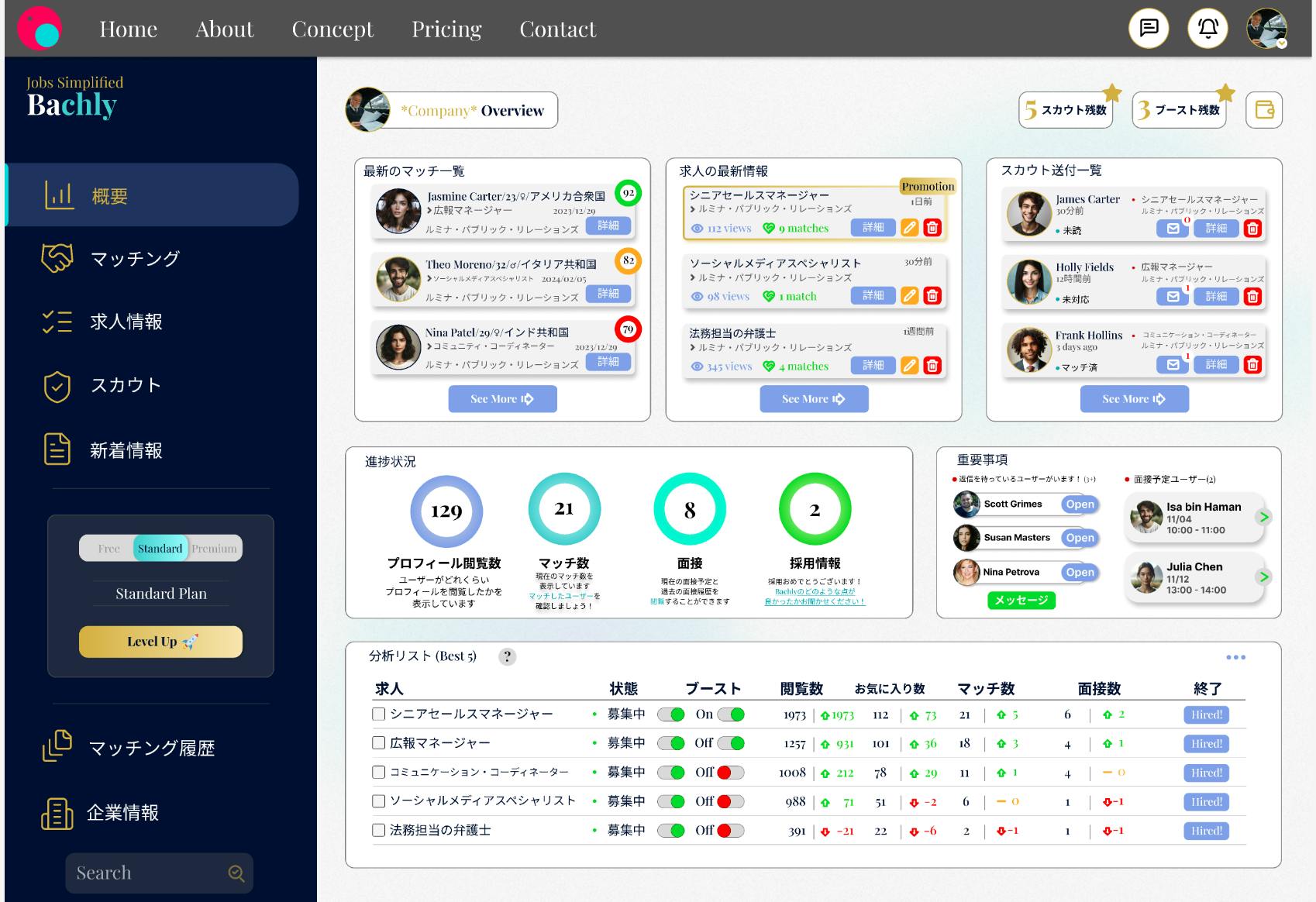Click the Level Up button
1316x902 pixels.
click(160, 642)
